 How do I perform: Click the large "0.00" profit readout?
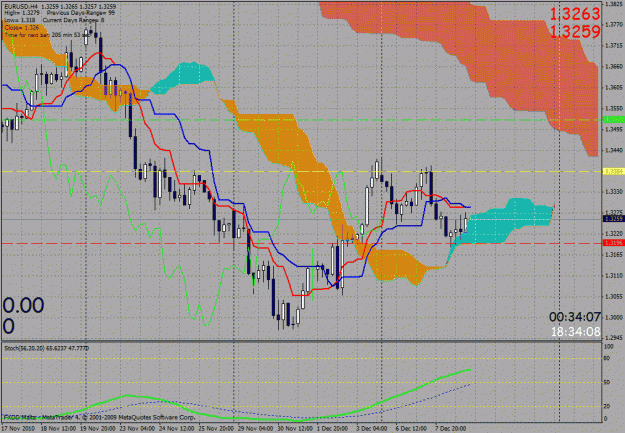pos(23,305)
